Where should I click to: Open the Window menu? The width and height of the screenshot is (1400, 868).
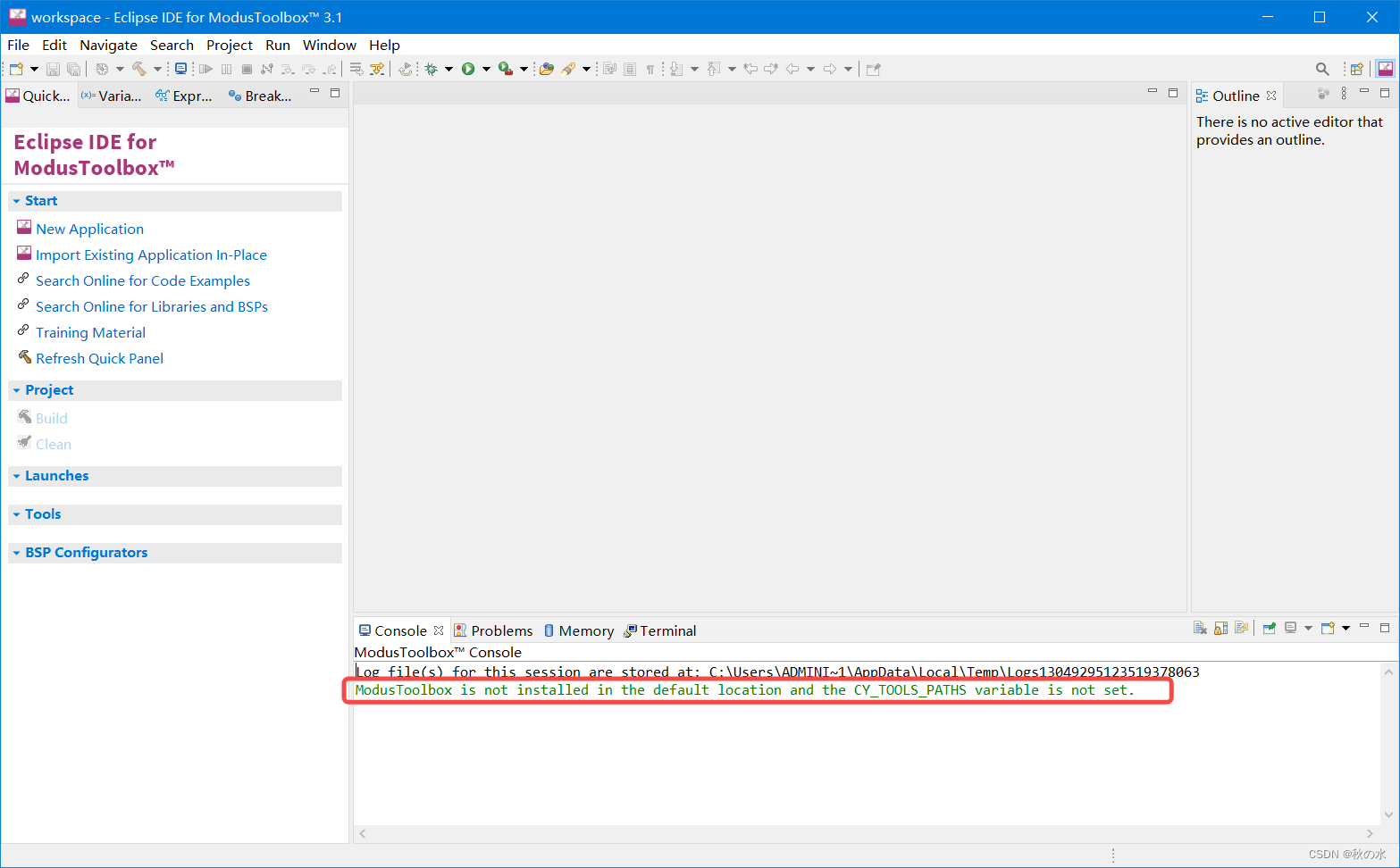tap(329, 45)
